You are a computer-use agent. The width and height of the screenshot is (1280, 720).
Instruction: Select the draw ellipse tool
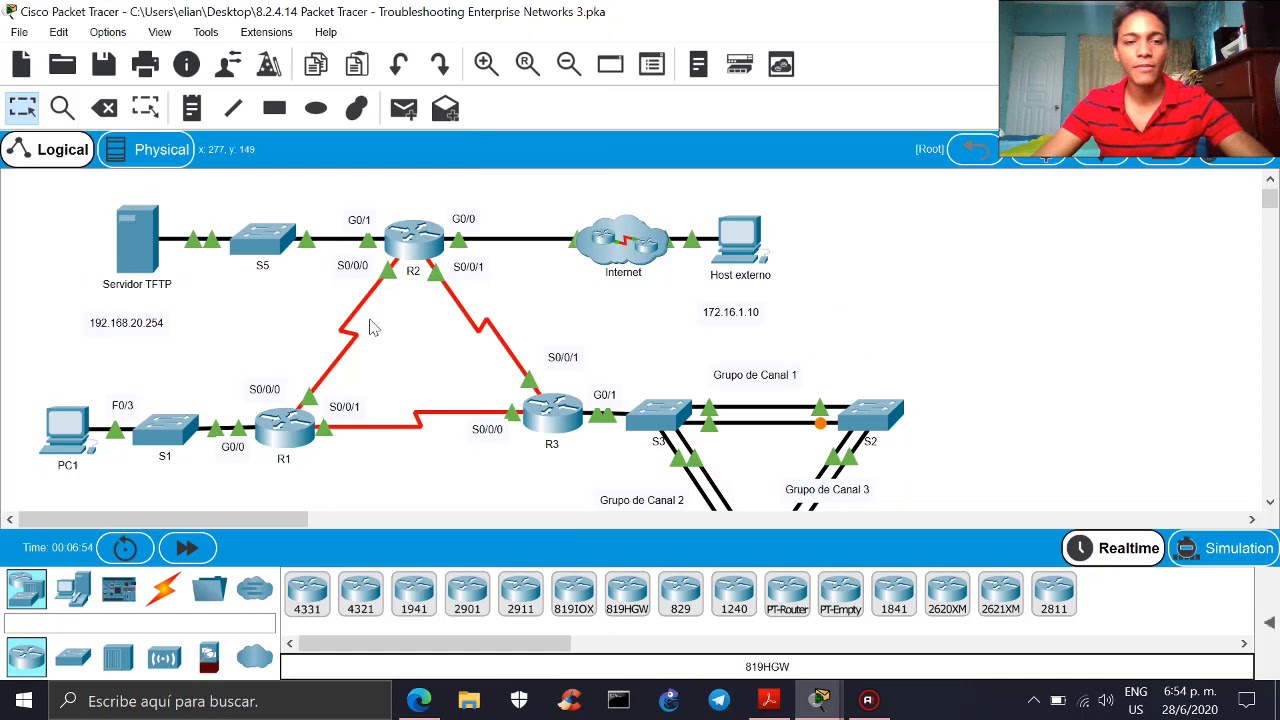pyautogui.click(x=315, y=108)
